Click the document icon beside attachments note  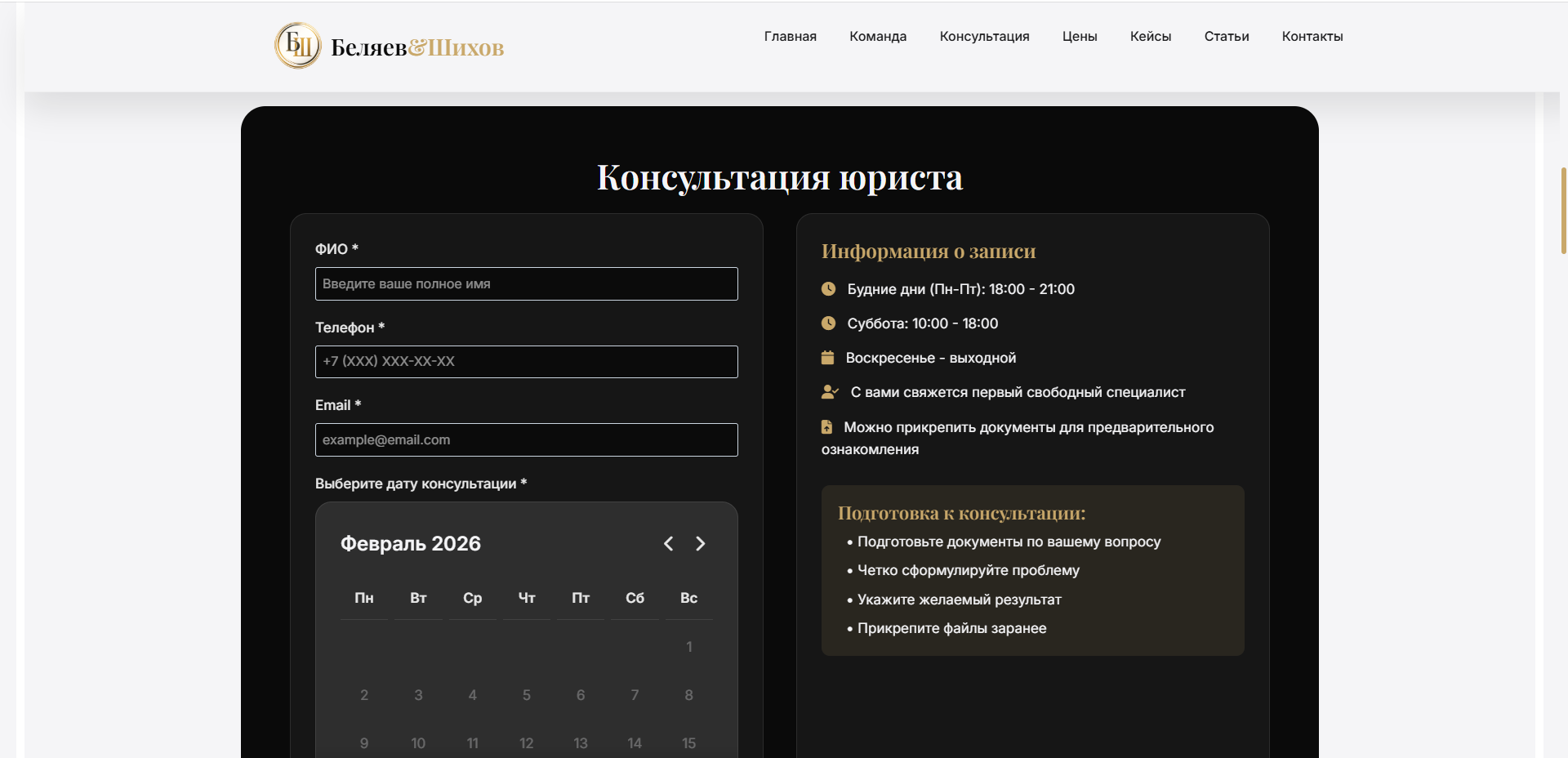click(x=826, y=426)
